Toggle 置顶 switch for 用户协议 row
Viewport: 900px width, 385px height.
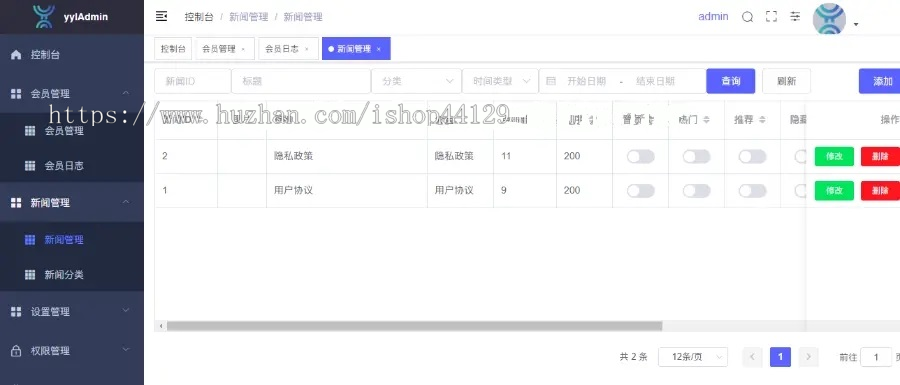pos(641,191)
